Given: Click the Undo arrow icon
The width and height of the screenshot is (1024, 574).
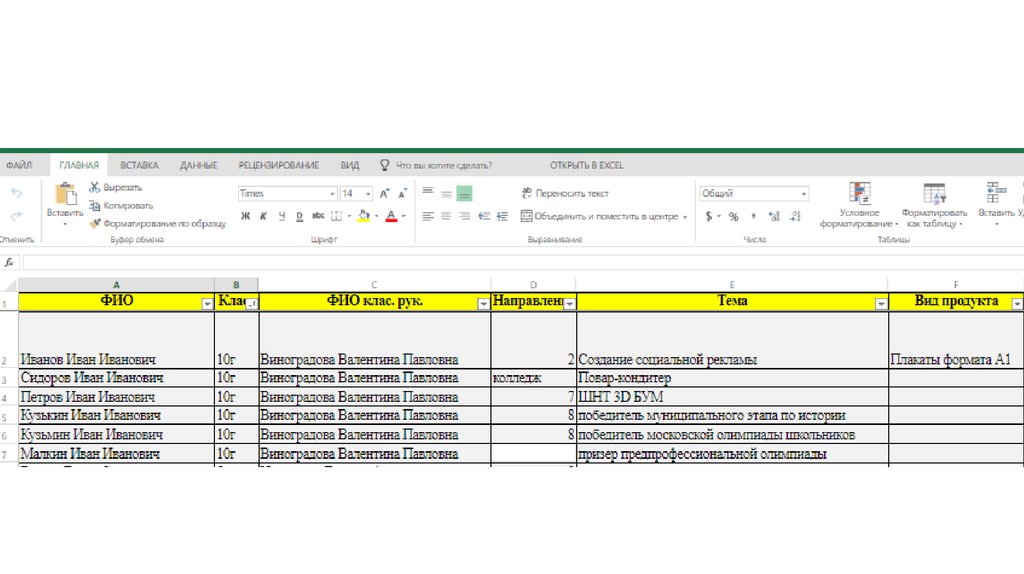Looking at the screenshot, I should pyautogui.click(x=16, y=193).
